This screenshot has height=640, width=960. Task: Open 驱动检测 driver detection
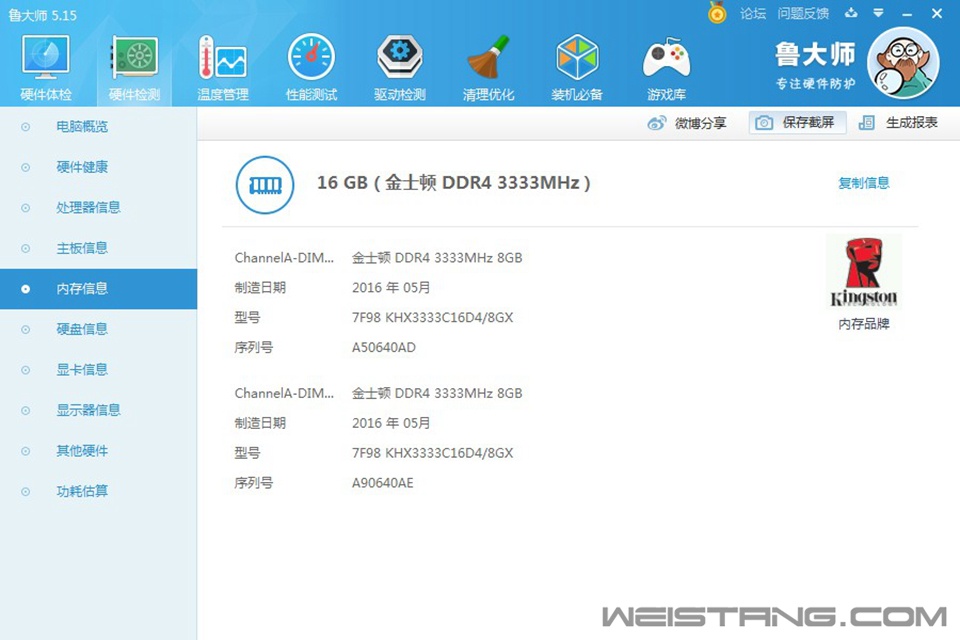(399, 67)
